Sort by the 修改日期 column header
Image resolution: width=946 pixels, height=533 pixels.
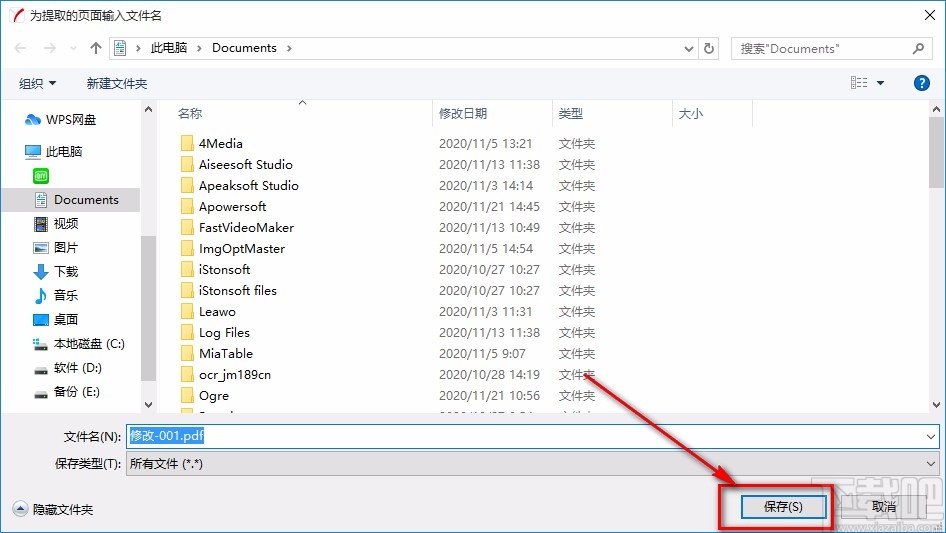click(x=463, y=113)
